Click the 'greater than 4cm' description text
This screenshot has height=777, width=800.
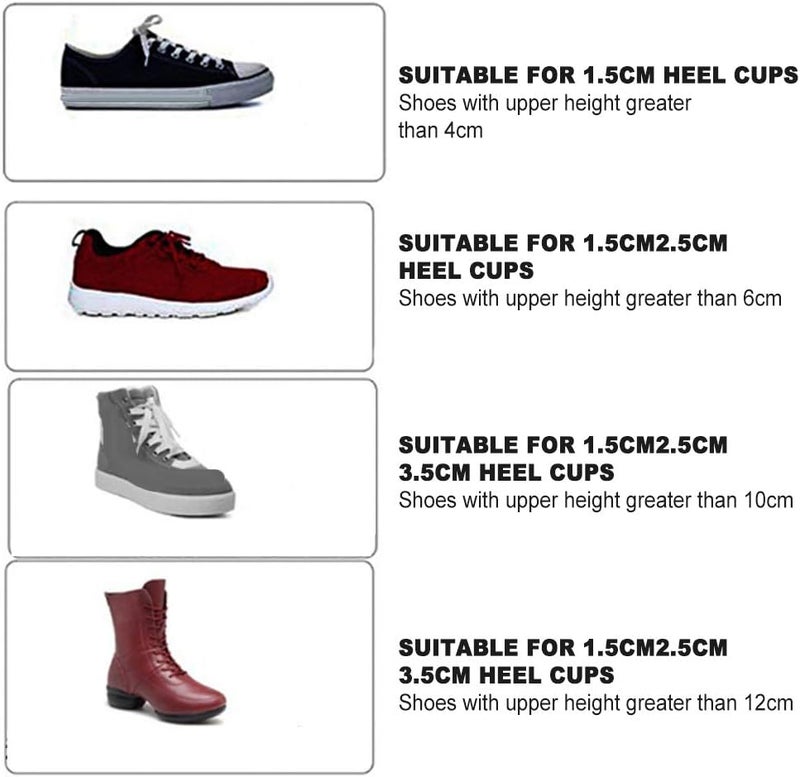(x=544, y=116)
